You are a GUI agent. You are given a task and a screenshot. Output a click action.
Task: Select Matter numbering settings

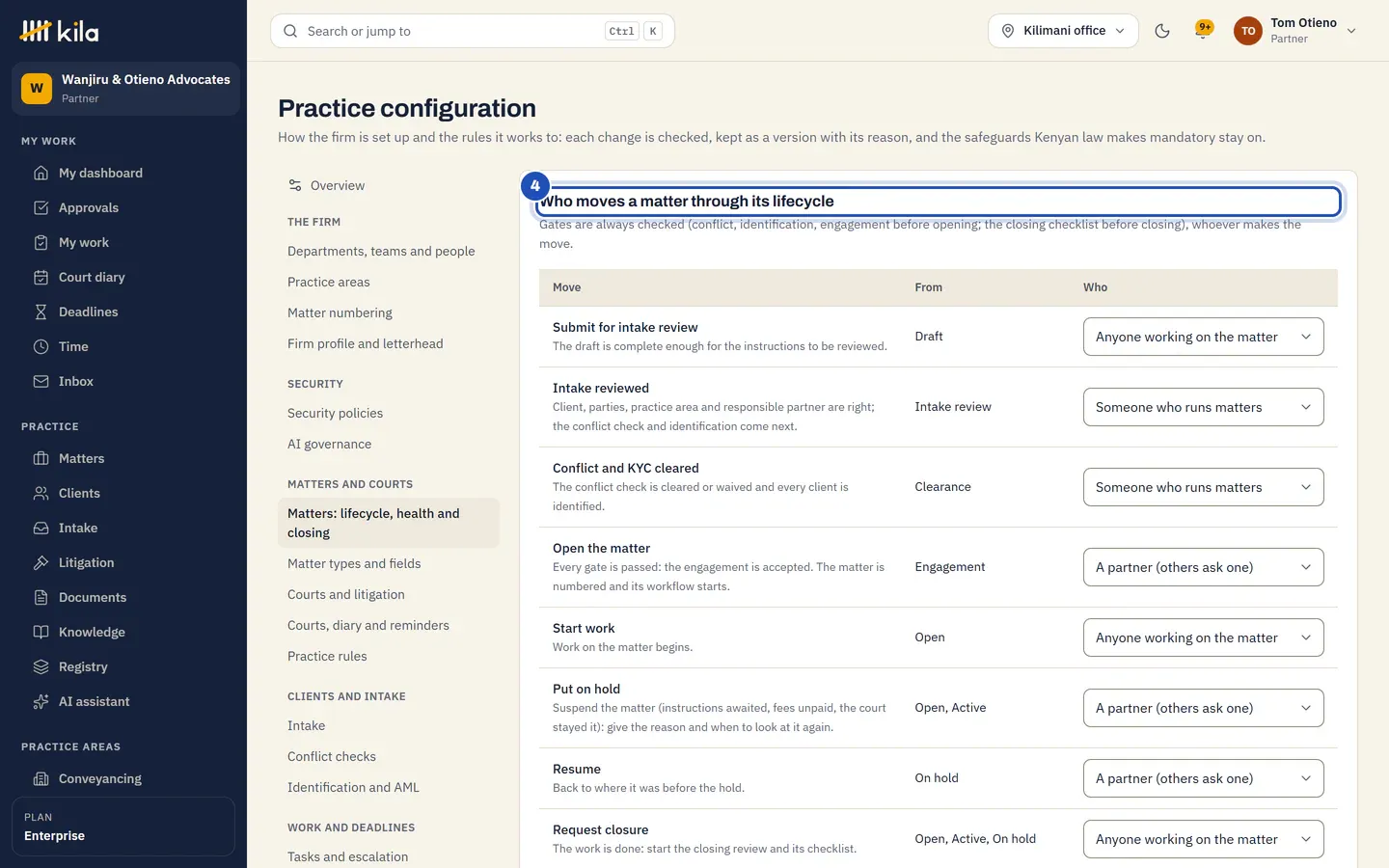[x=389, y=312]
